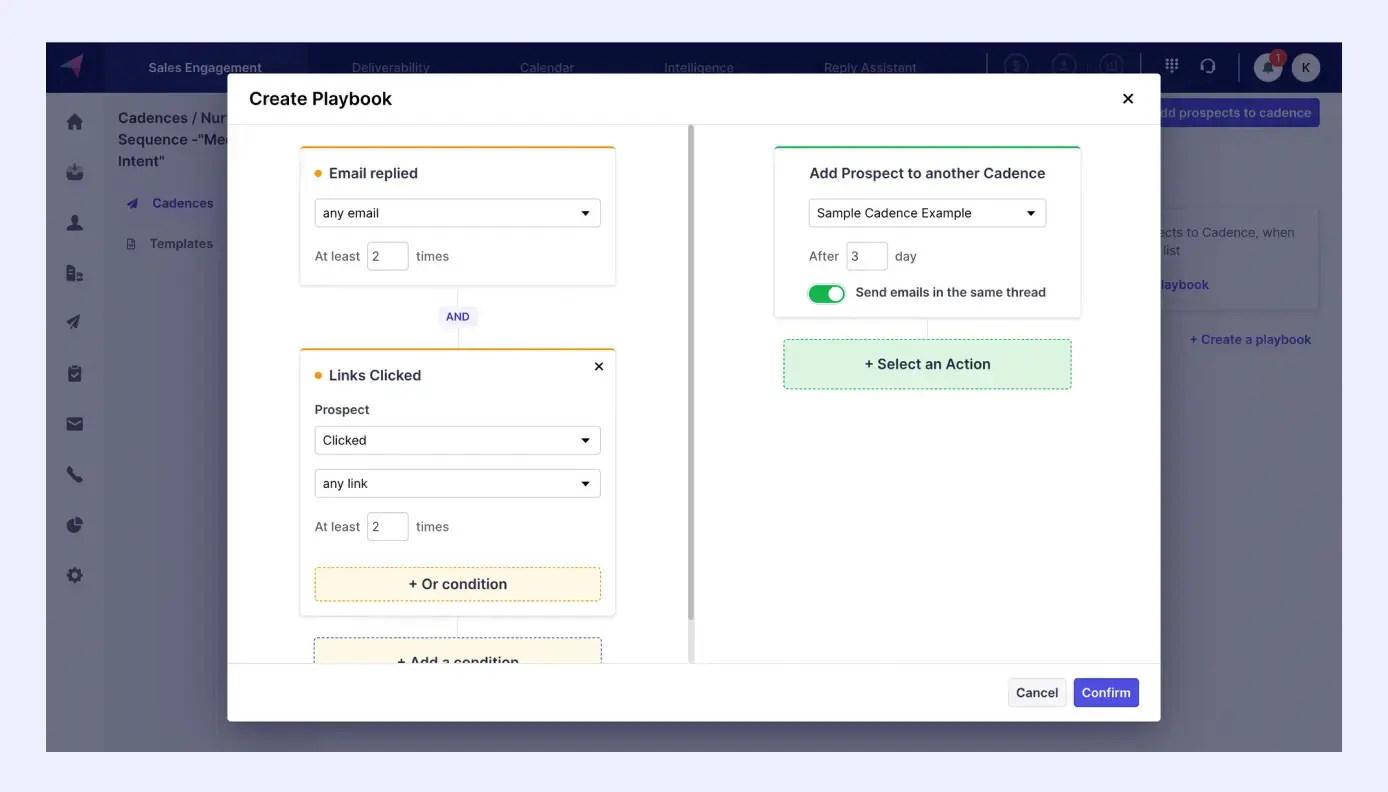This screenshot has width=1388, height=792.
Task: Open the 'any email' dropdown under Email replied
Action: pyautogui.click(x=457, y=212)
